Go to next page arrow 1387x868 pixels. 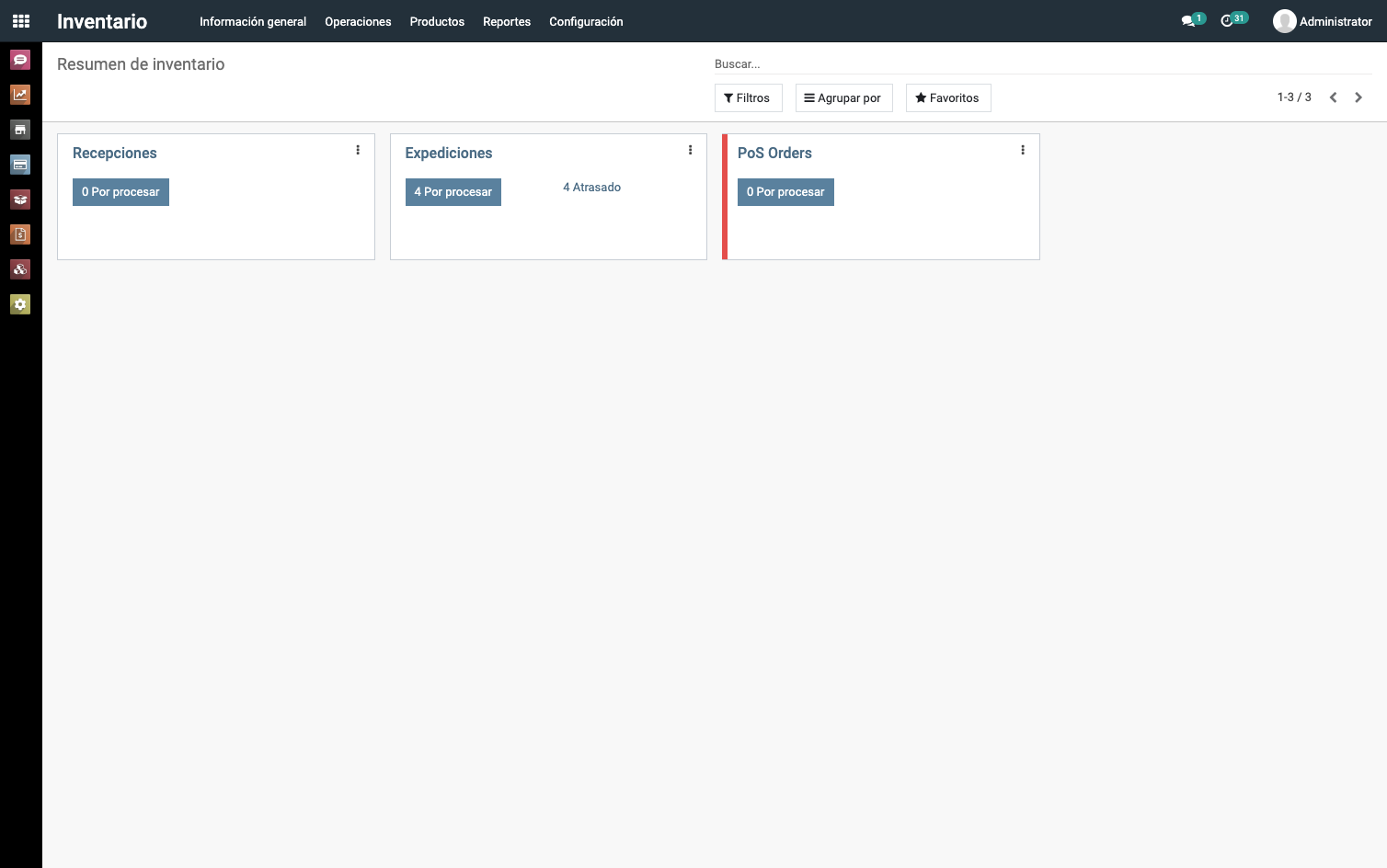(x=1358, y=97)
